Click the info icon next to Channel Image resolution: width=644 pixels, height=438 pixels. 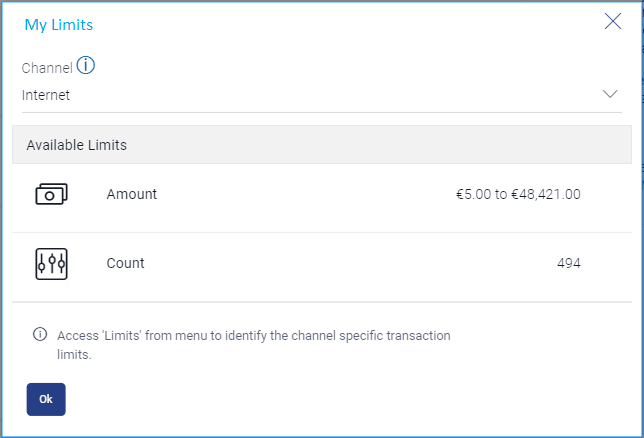click(x=86, y=67)
